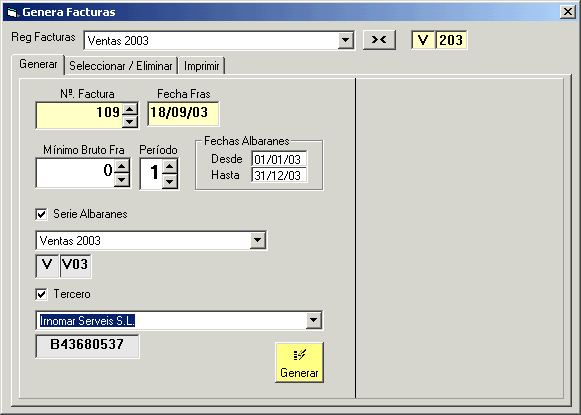Switch to Seleccionar / Eliminar tab
This screenshot has height=415, width=581.
[121, 66]
